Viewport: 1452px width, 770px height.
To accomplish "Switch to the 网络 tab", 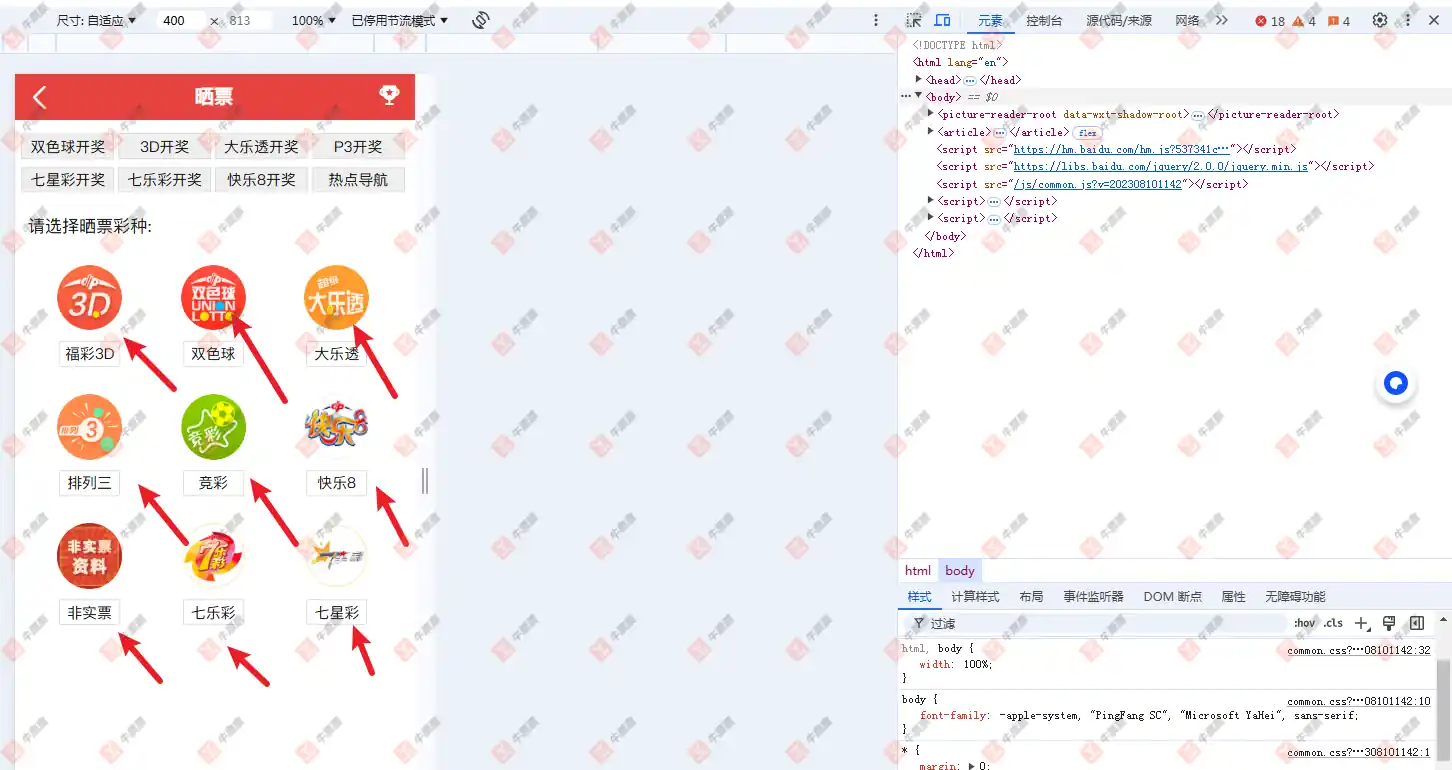I will (1187, 20).
